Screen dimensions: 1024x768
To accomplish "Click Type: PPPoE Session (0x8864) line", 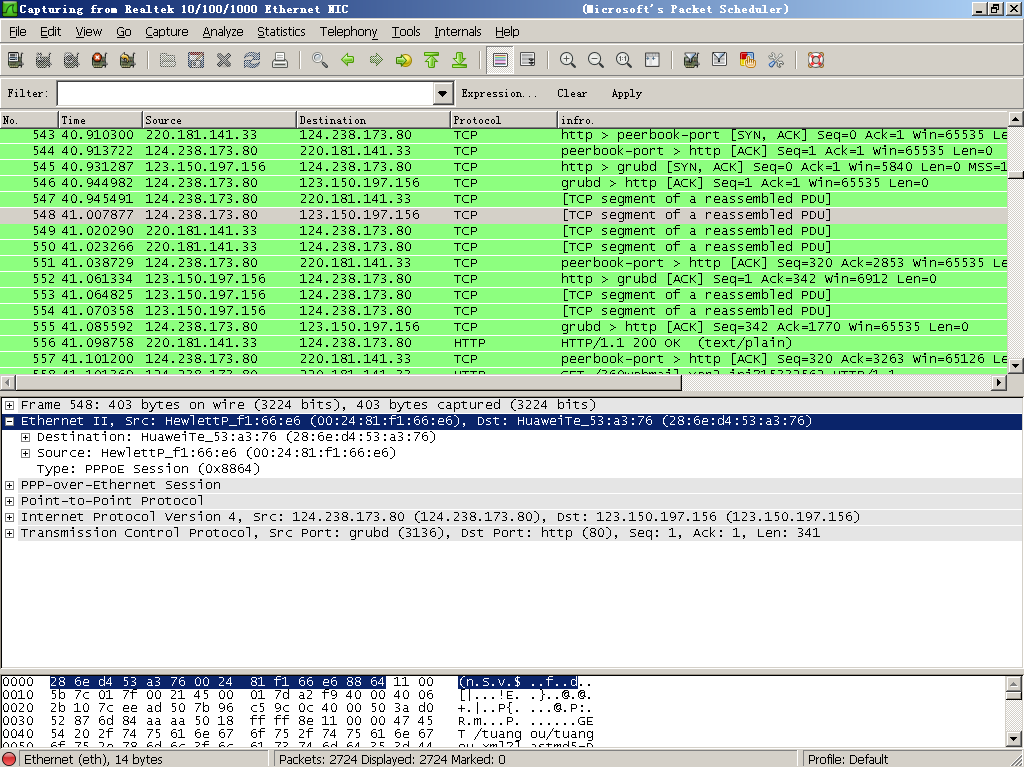I will pos(148,469).
